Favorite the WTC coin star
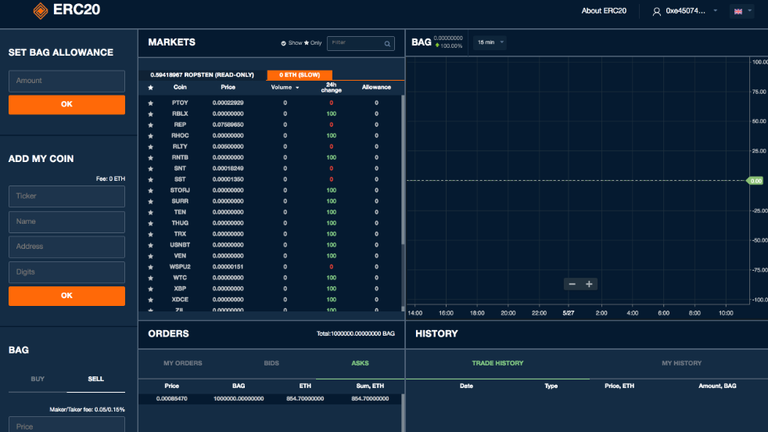The height and width of the screenshot is (432, 768). click(150, 278)
